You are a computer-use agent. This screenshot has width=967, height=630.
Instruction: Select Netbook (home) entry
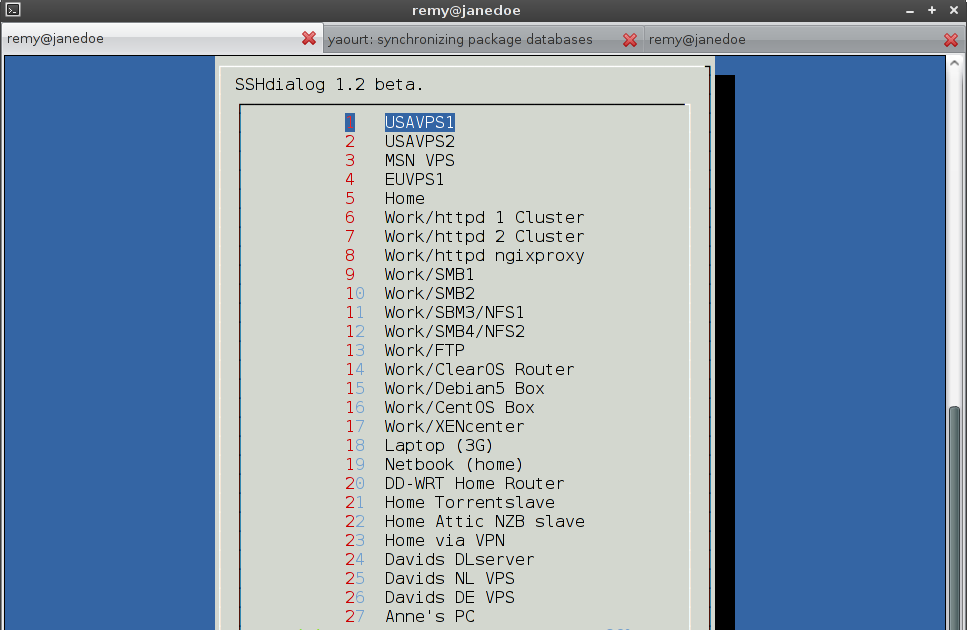click(454, 465)
